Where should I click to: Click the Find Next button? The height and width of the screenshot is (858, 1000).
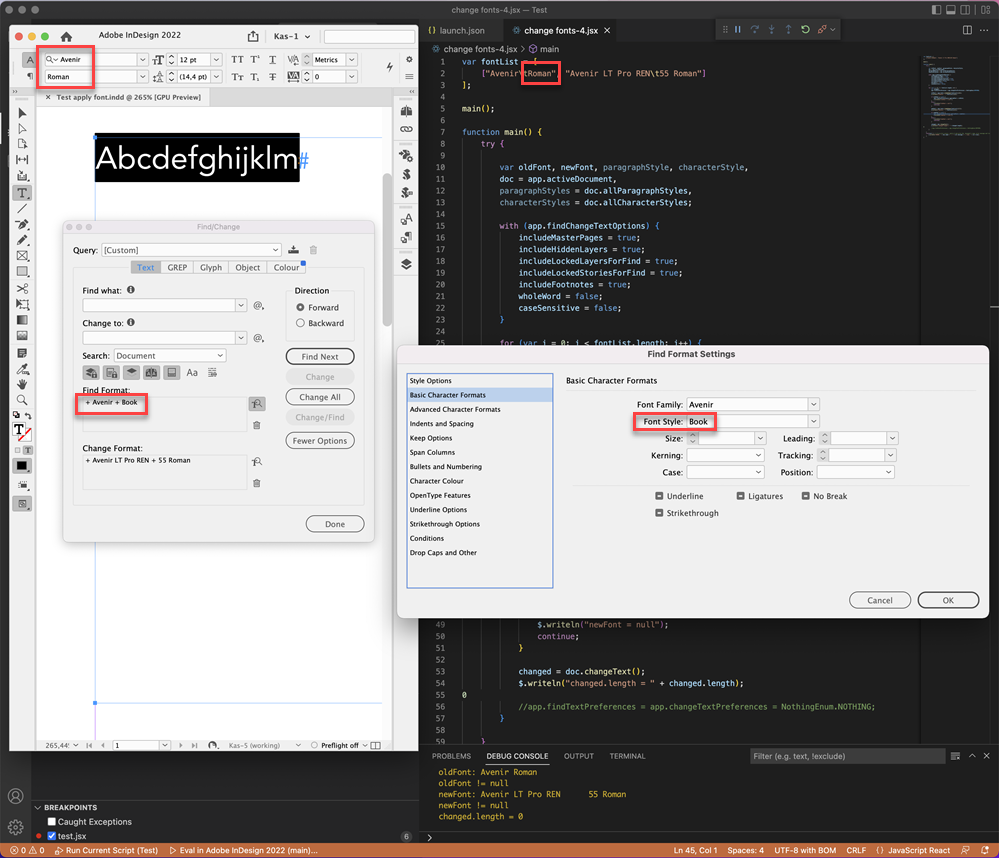320,357
